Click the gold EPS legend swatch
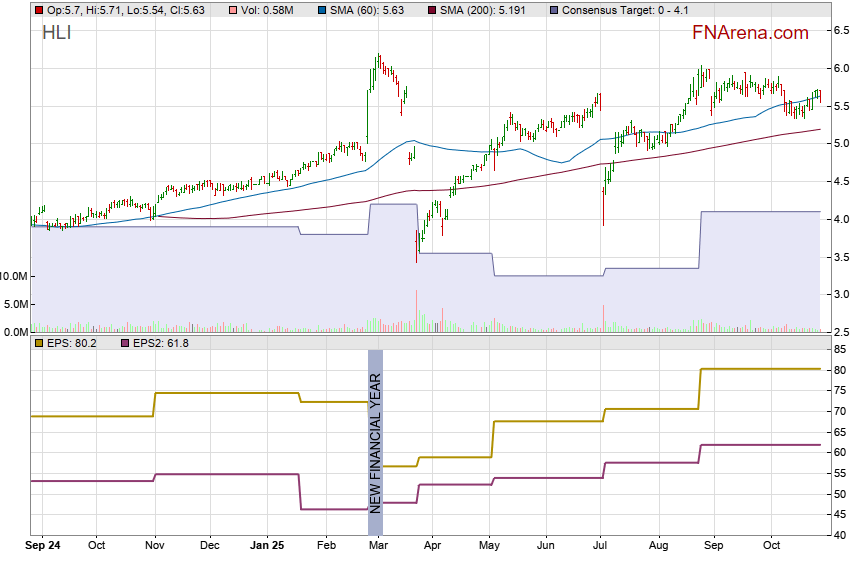The image size is (859, 566). (x=38, y=343)
